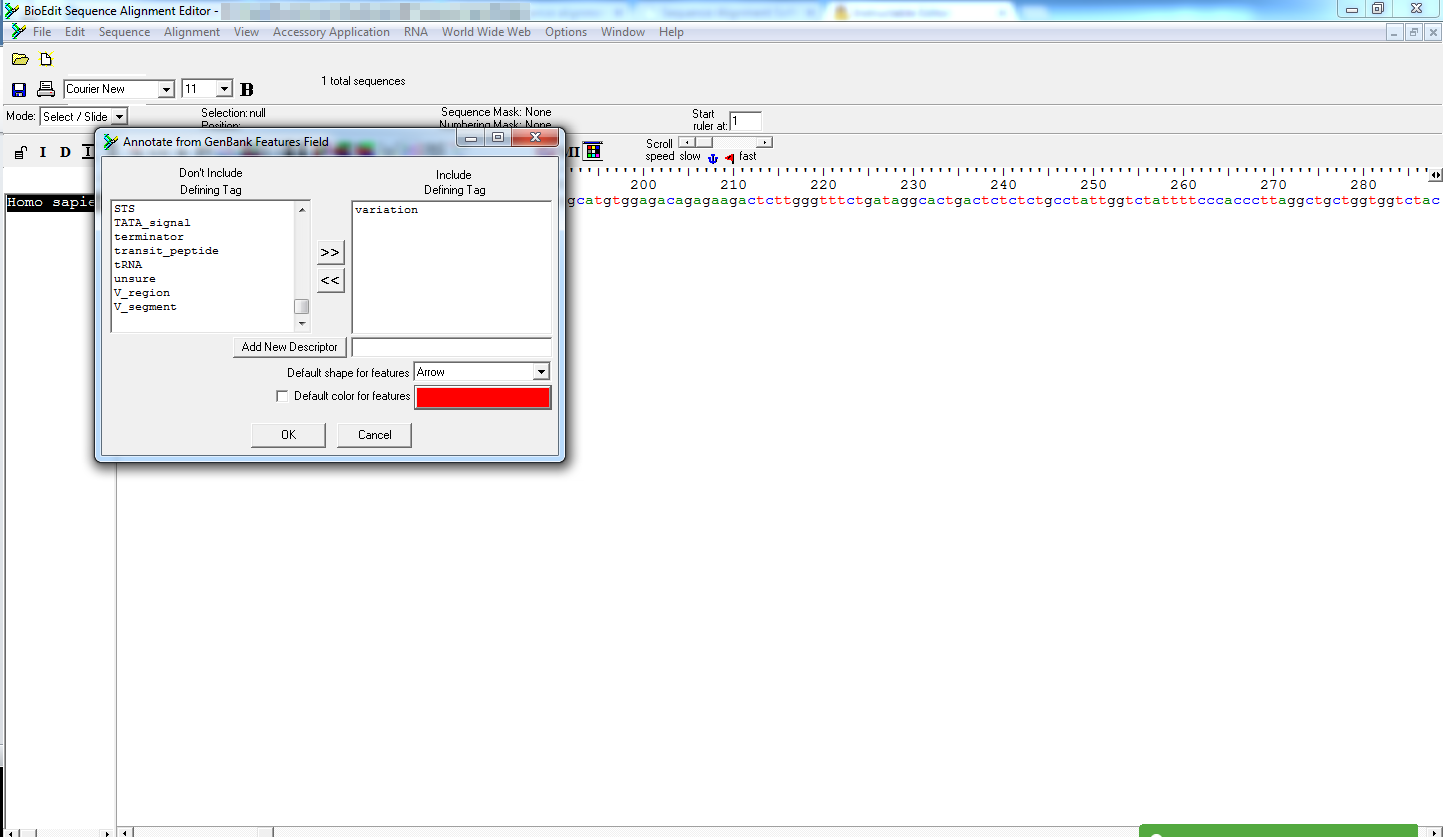Open the Options menu

tap(566, 32)
